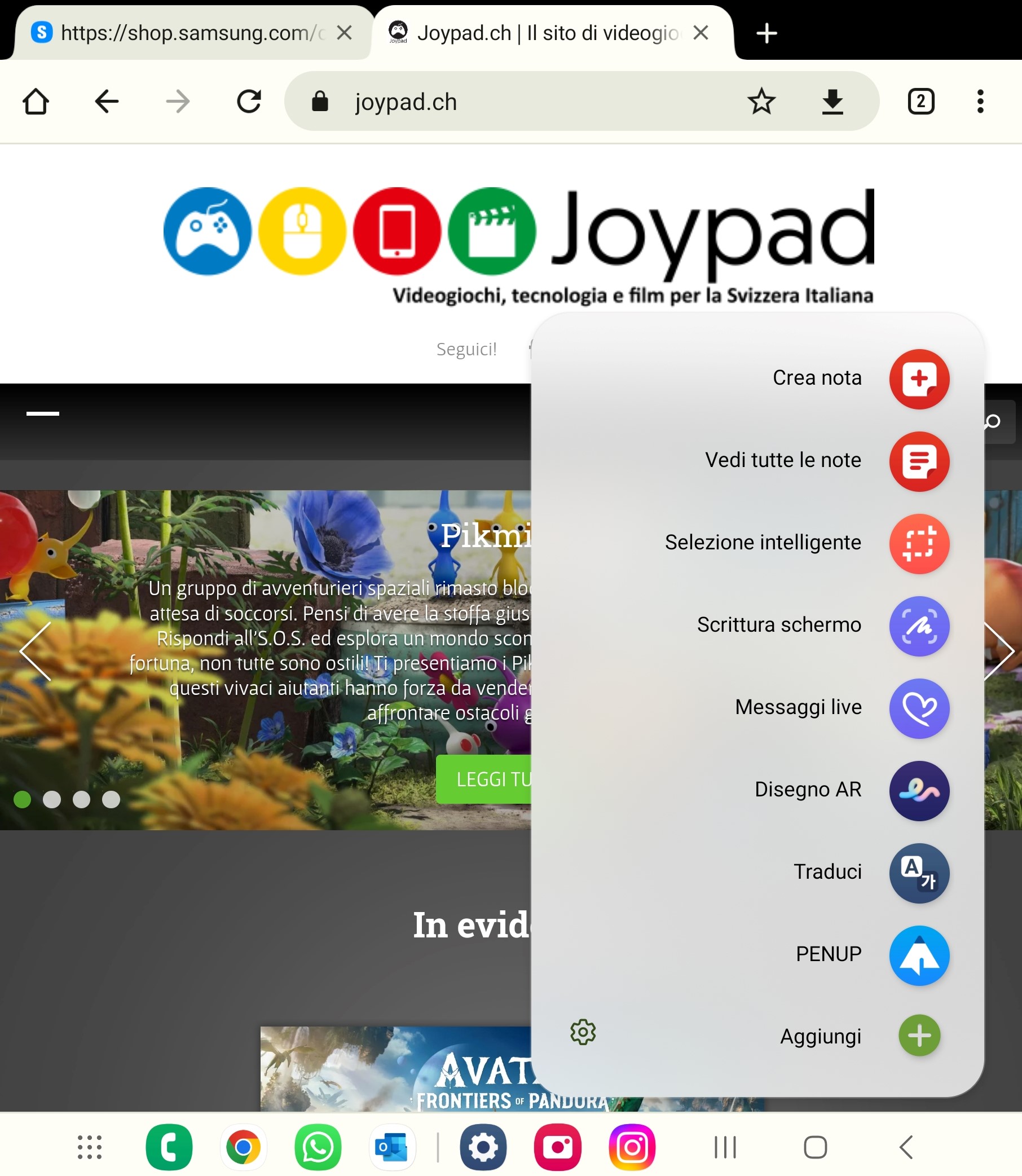Start Scrittura schermo tool

pyautogui.click(x=919, y=626)
